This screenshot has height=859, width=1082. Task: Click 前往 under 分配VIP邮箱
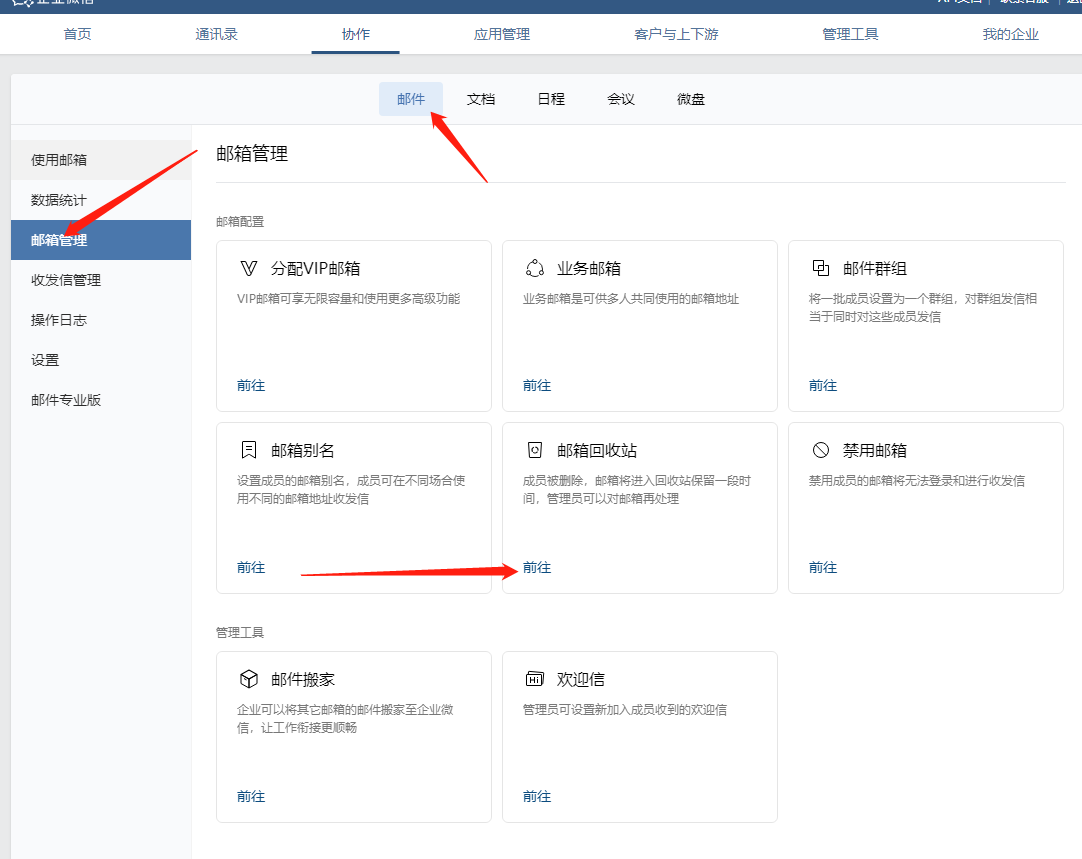(x=251, y=385)
